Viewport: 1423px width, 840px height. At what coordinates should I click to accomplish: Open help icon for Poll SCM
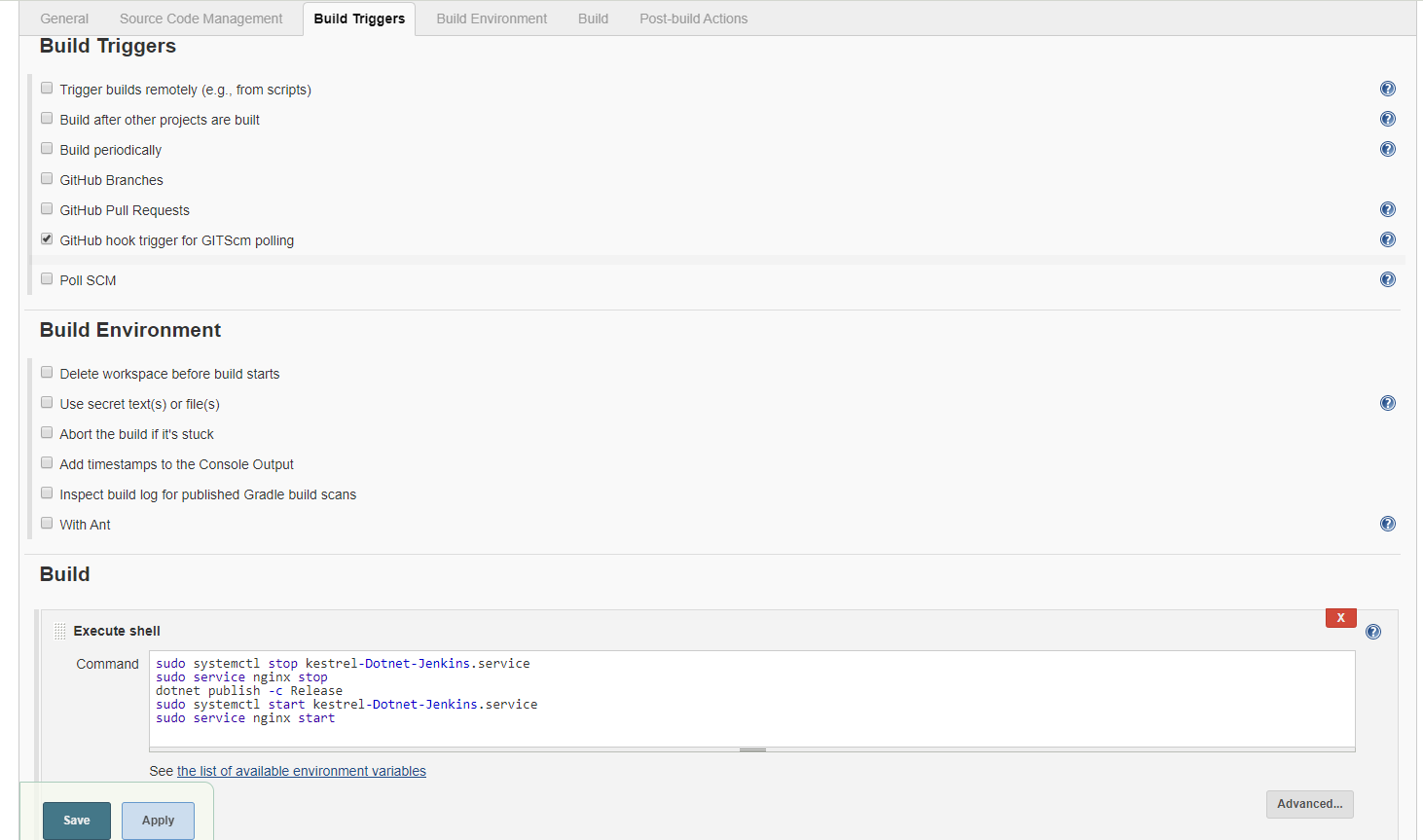(1388, 279)
